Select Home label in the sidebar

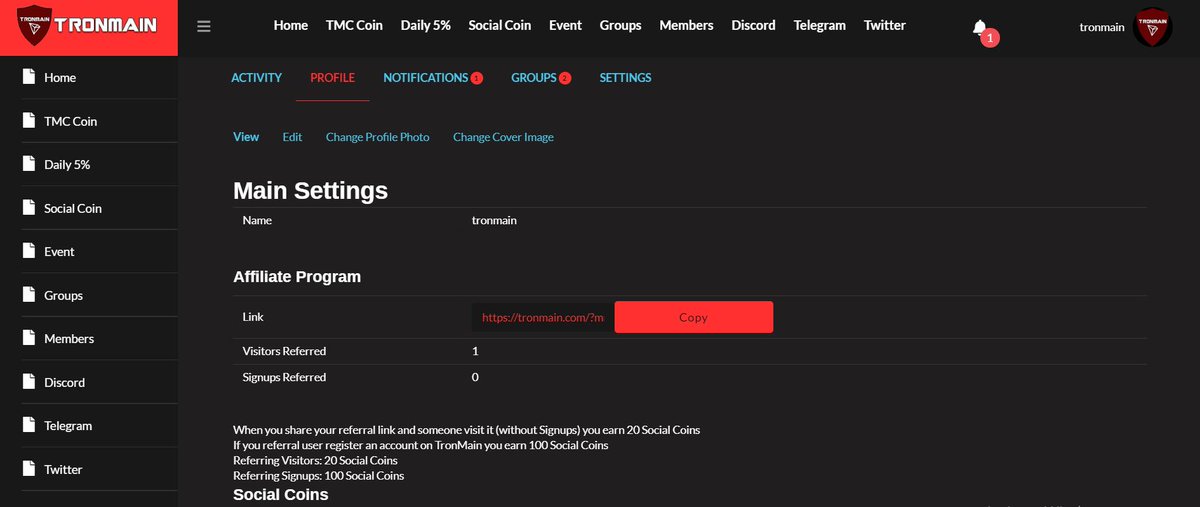click(60, 78)
